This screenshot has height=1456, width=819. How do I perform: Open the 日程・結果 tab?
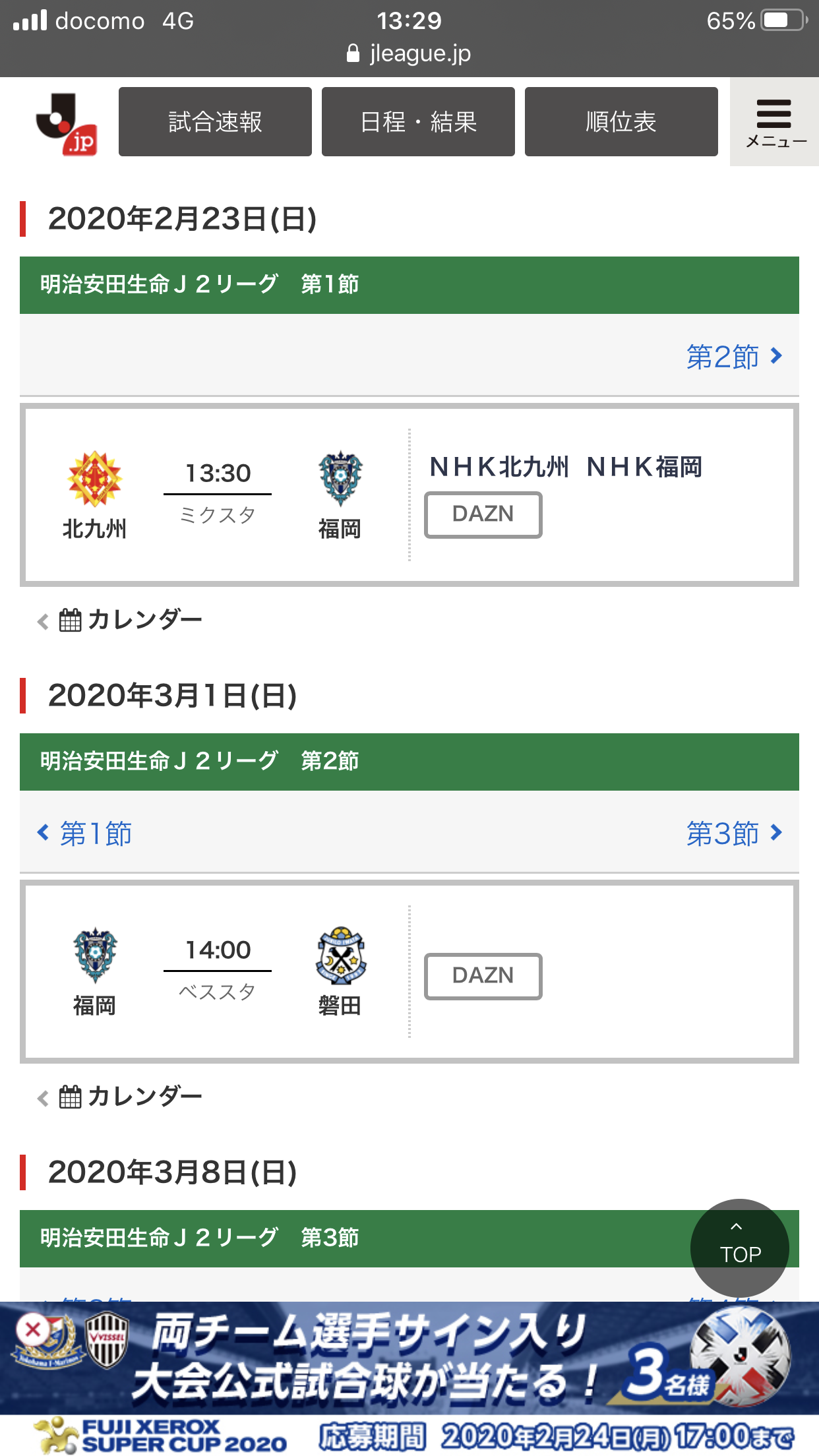418,122
